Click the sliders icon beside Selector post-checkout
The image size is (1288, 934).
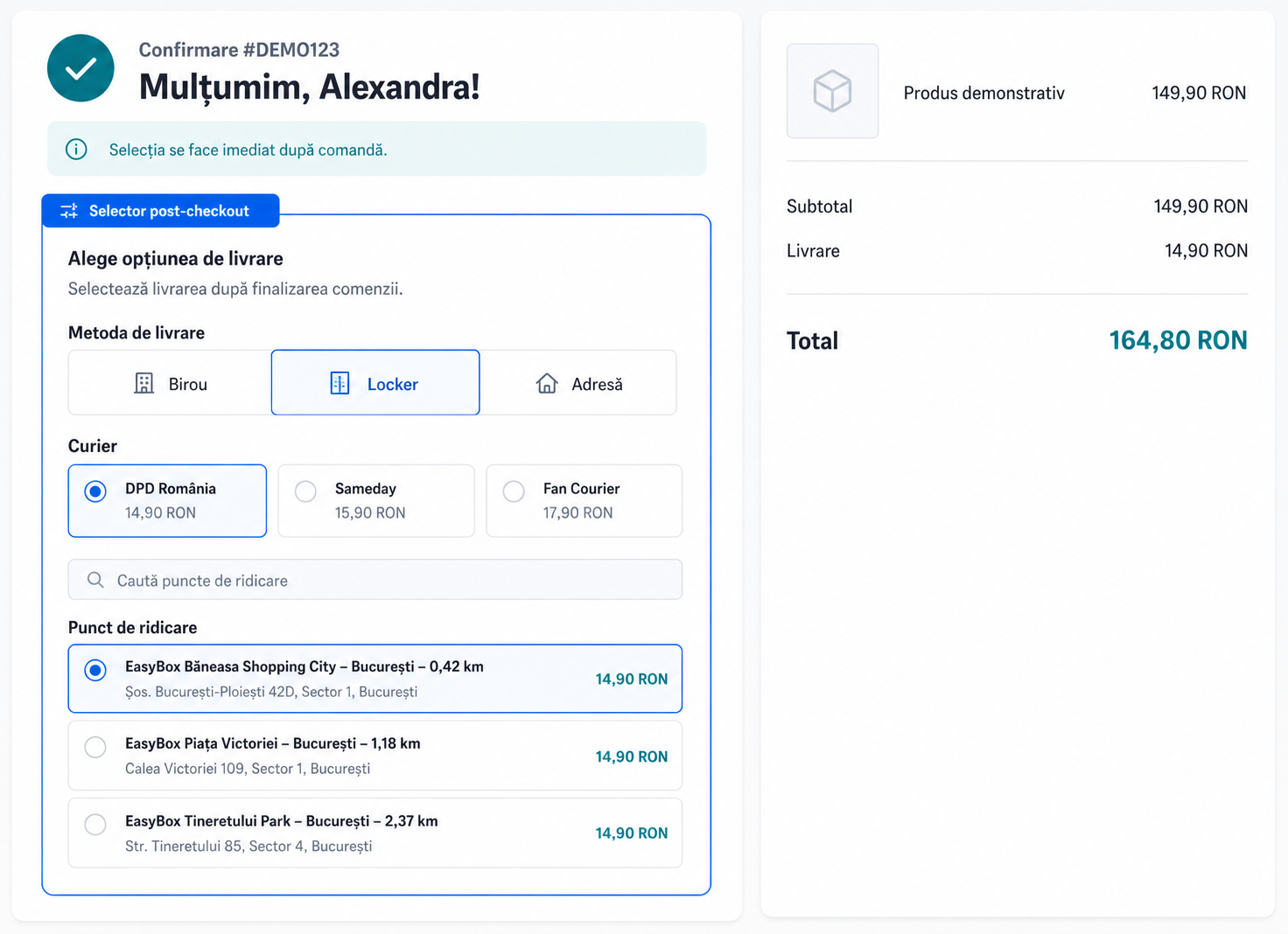pos(69,211)
